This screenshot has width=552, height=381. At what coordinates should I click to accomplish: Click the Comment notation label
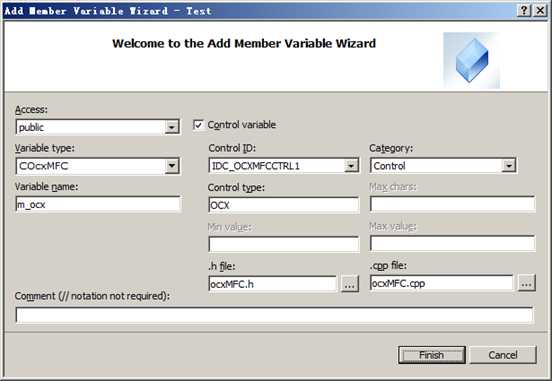tap(92, 296)
